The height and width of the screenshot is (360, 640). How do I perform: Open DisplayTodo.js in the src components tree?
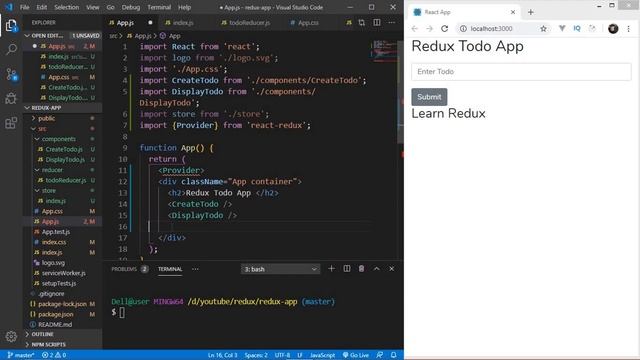(65, 160)
